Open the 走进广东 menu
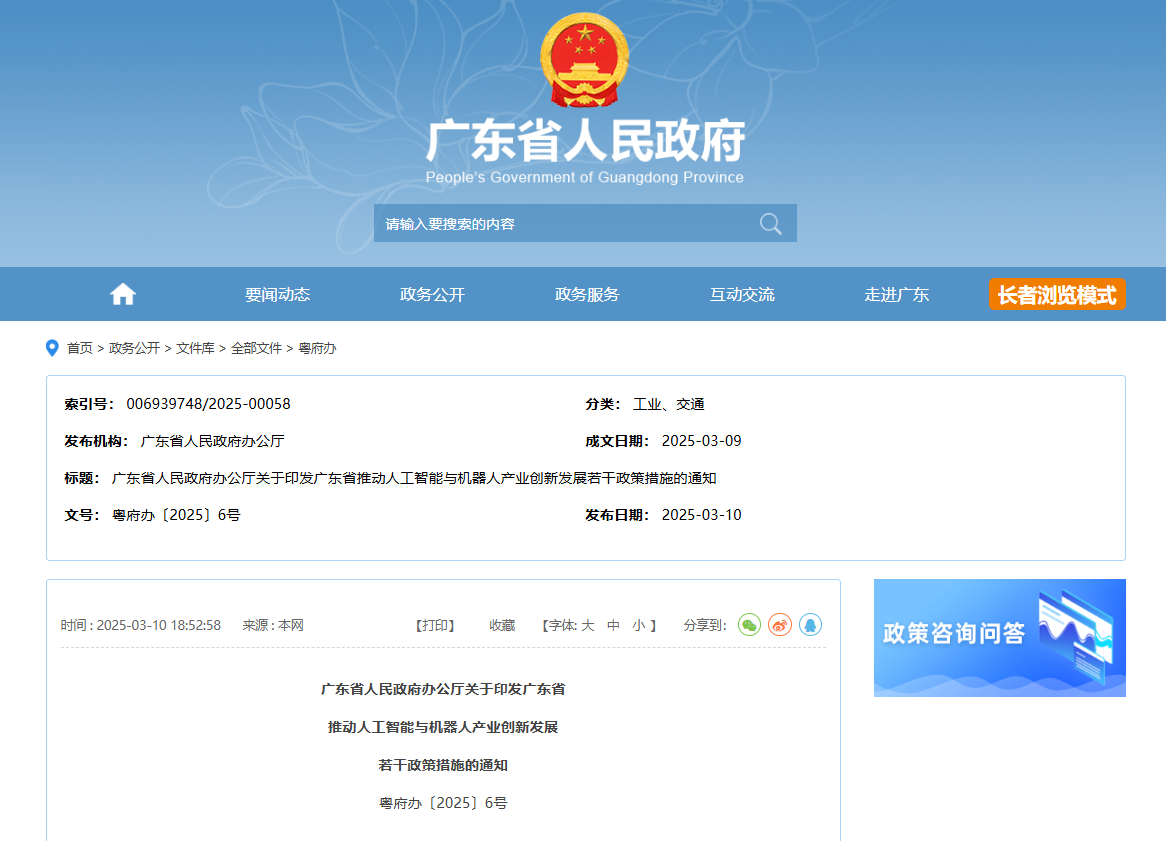 pyautogui.click(x=897, y=294)
